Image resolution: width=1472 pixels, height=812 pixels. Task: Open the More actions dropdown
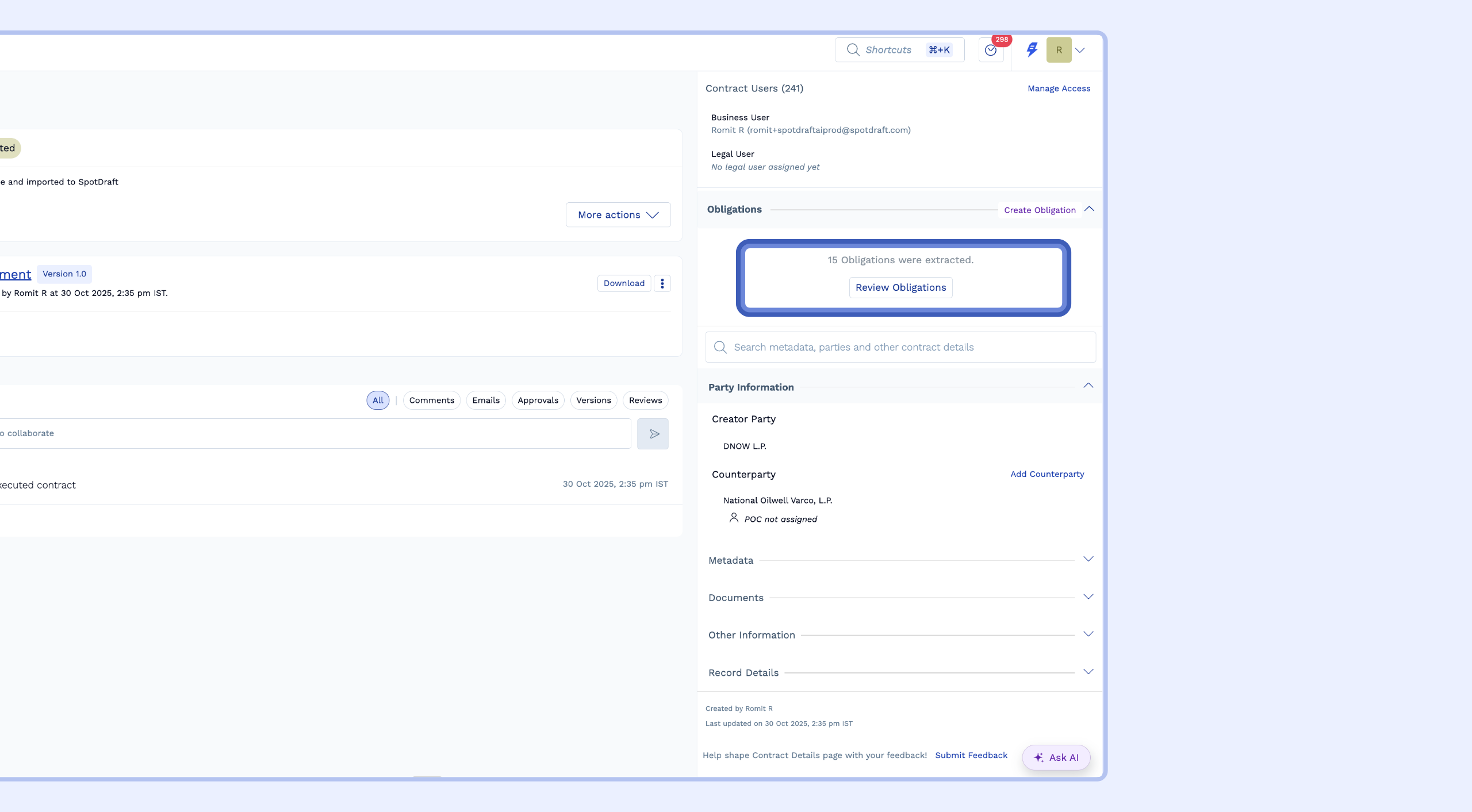[618, 215]
